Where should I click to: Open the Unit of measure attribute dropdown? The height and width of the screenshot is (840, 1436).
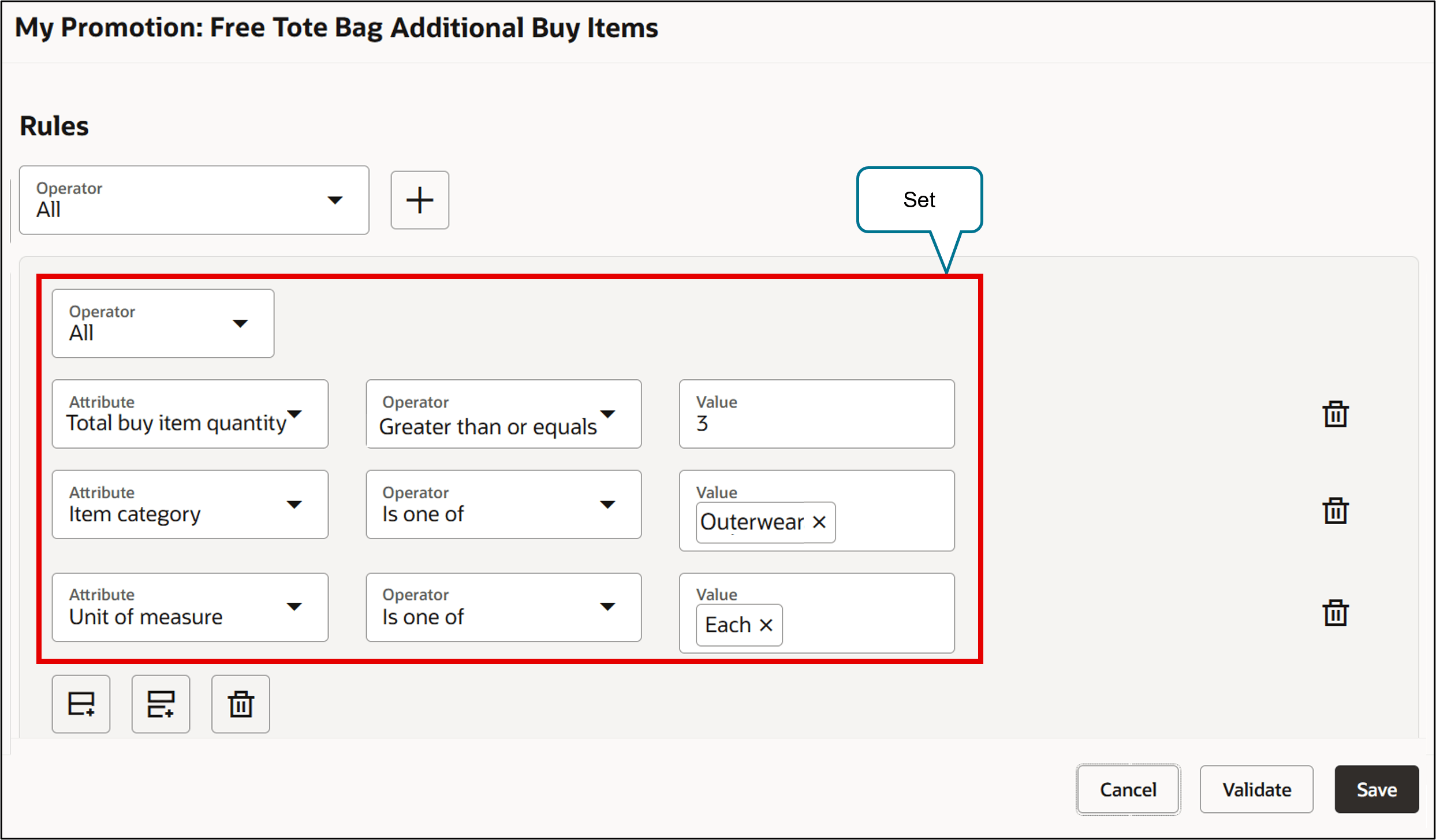[190, 607]
